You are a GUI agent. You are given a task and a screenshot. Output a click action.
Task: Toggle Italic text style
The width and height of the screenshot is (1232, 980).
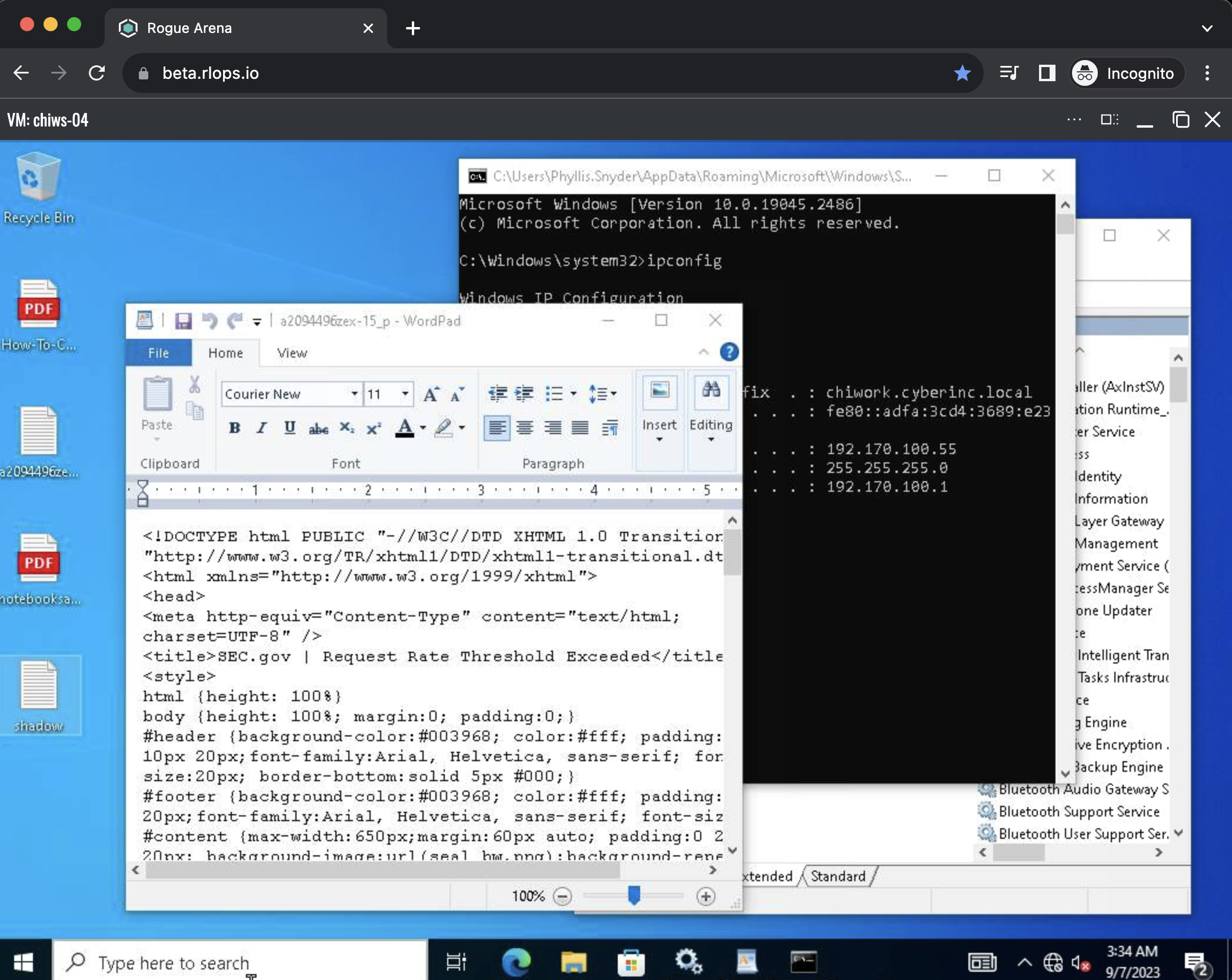pyautogui.click(x=262, y=428)
